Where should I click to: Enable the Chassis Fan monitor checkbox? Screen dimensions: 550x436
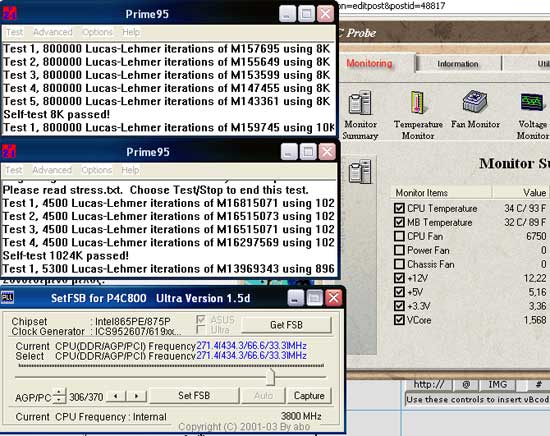[399, 264]
